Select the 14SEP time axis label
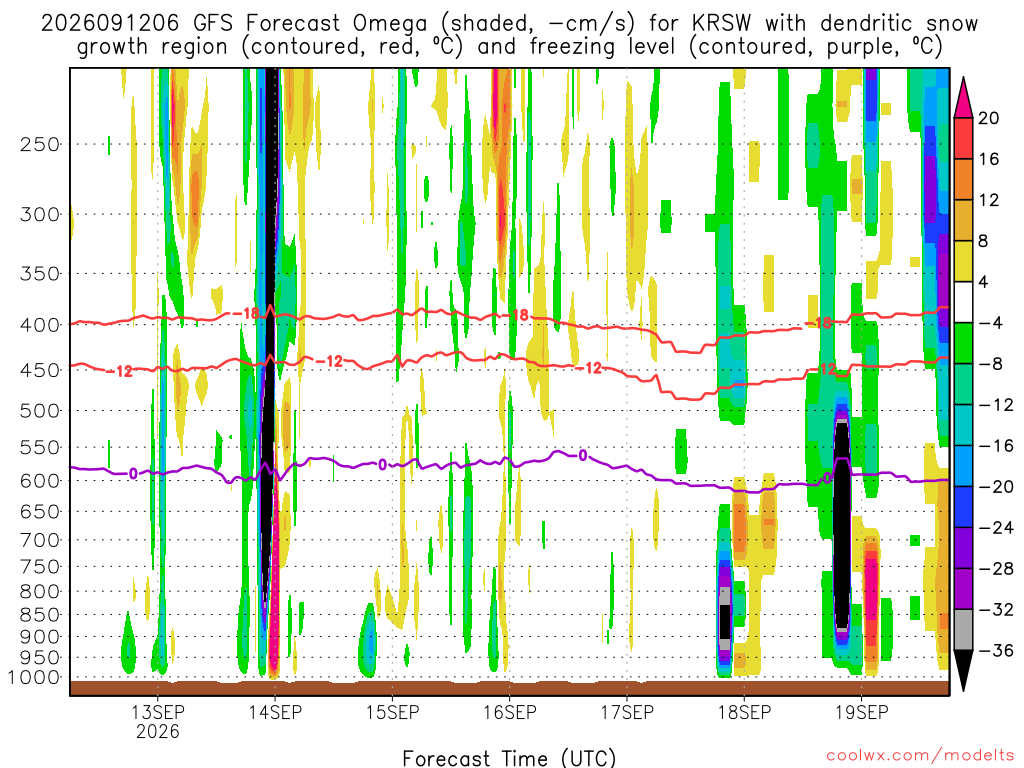 point(275,712)
